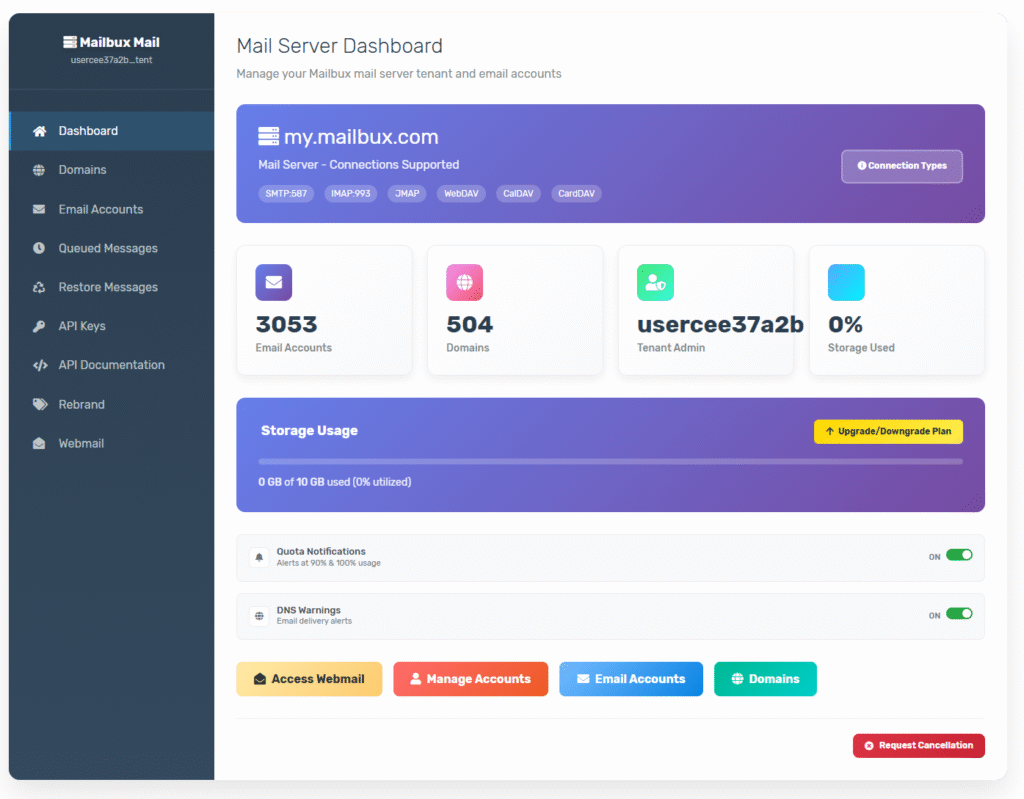Viewport: 1024px width, 799px height.
Task: Toggle the Quota Notifications switch off
Action: pos(959,555)
